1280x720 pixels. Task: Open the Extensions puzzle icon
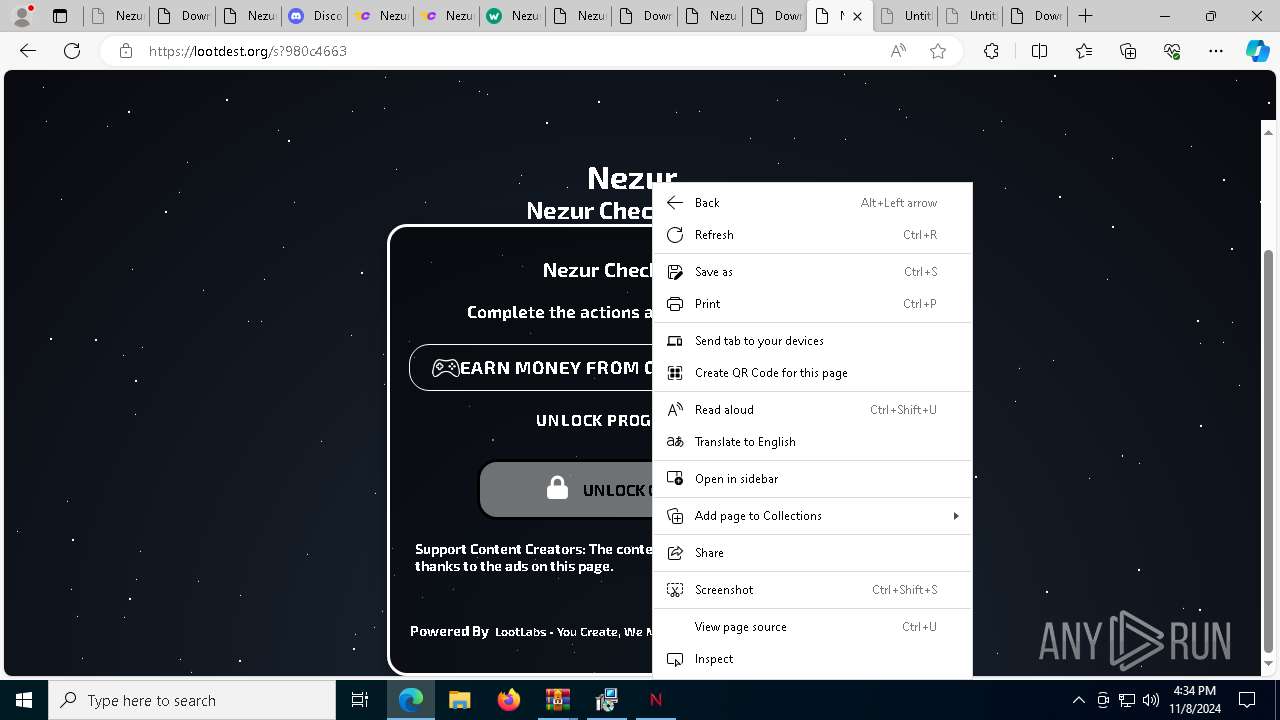pos(991,51)
